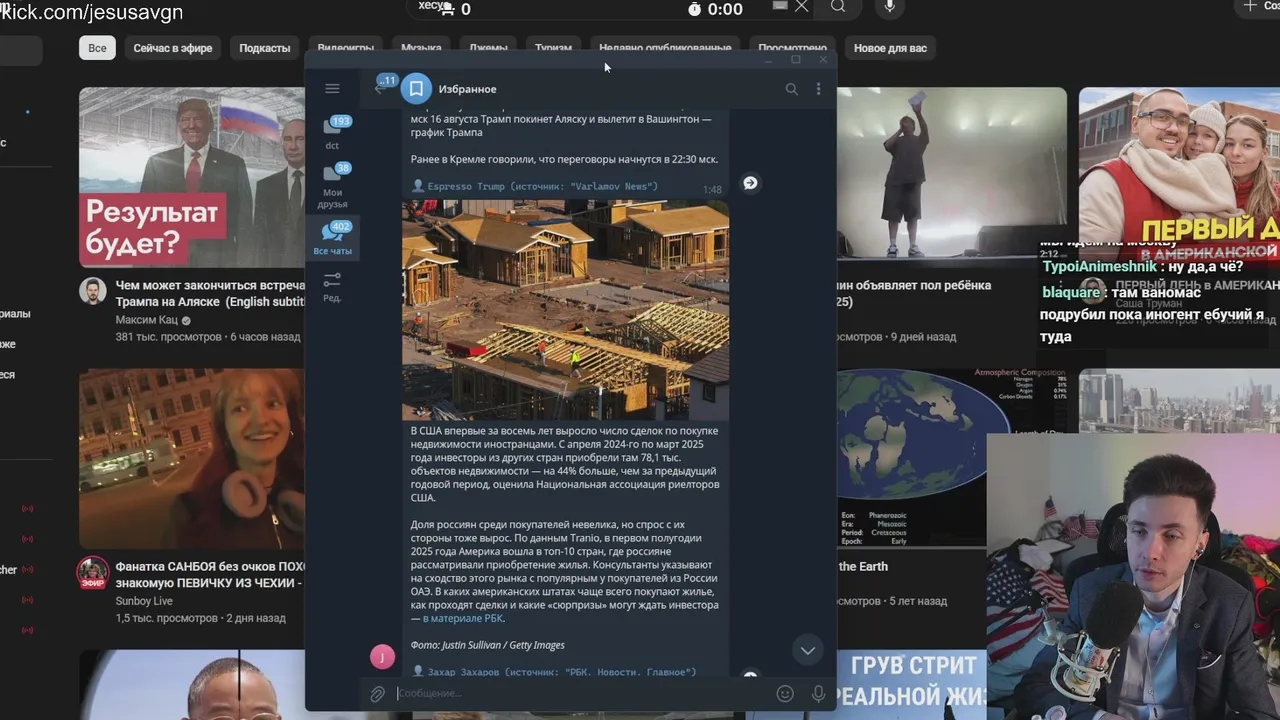
Task: Jump to bottom with the down-arrow button
Action: [807, 650]
